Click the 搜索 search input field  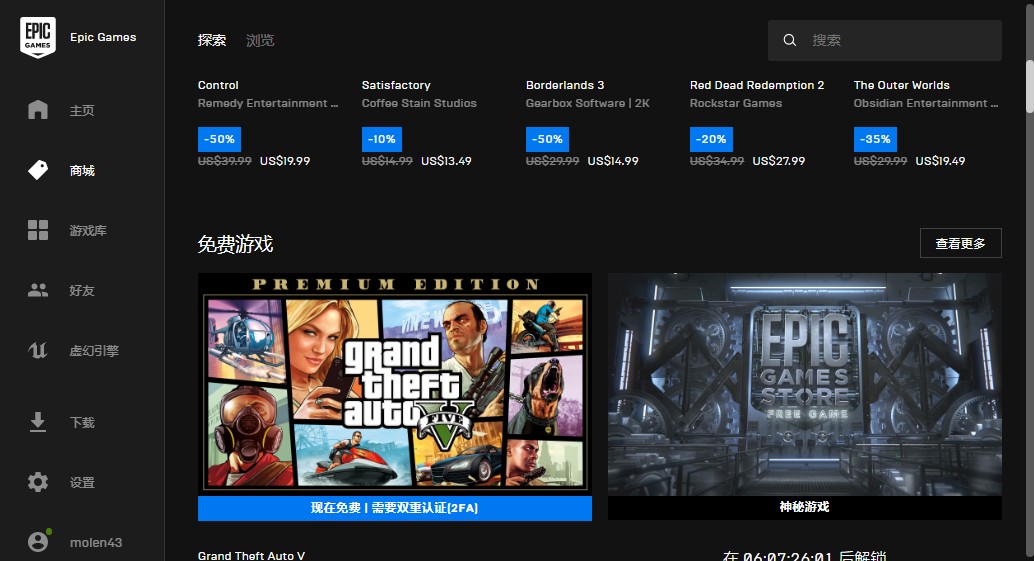coord(900,40)
